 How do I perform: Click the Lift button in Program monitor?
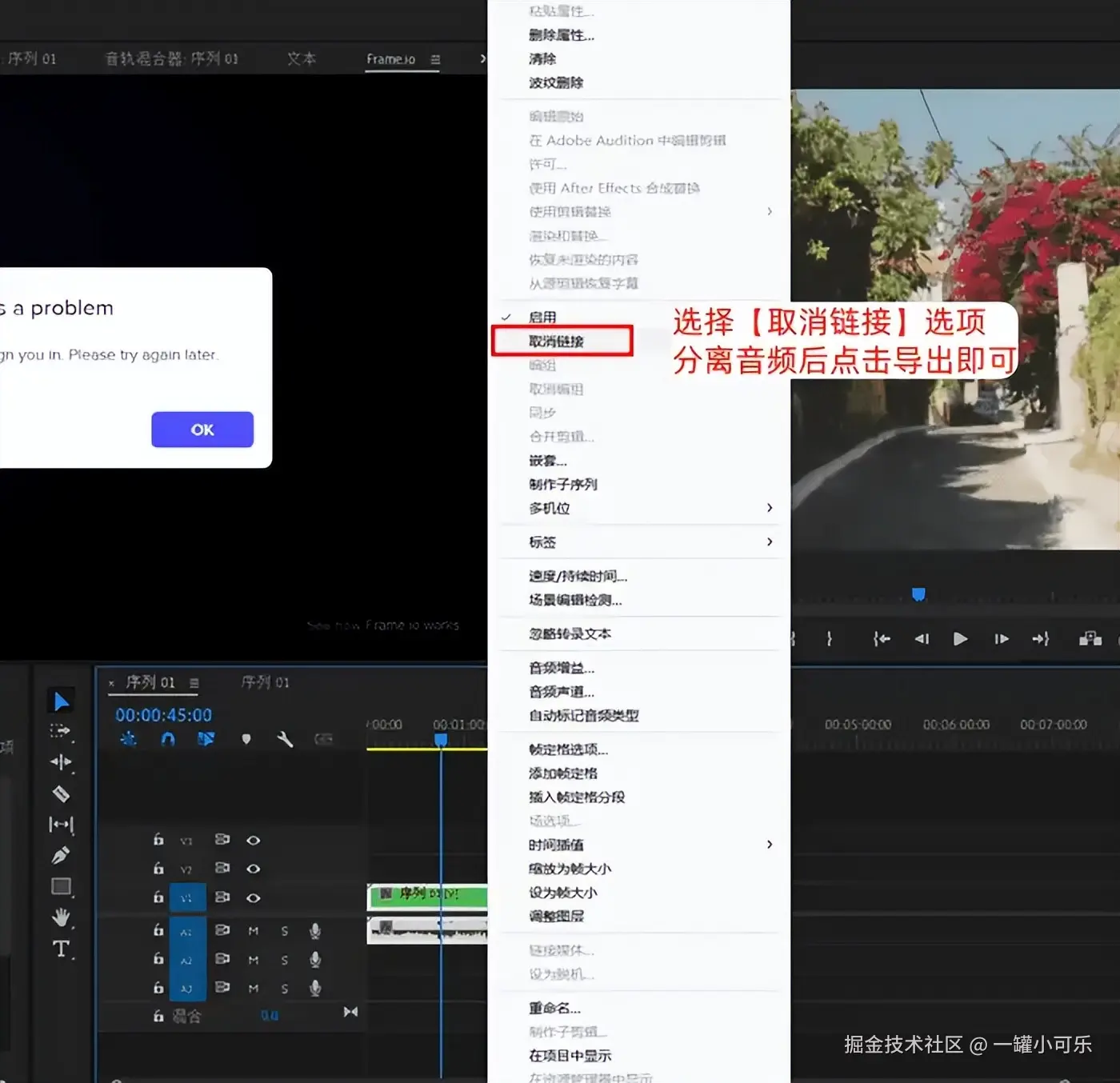[x=1090, y=638]
